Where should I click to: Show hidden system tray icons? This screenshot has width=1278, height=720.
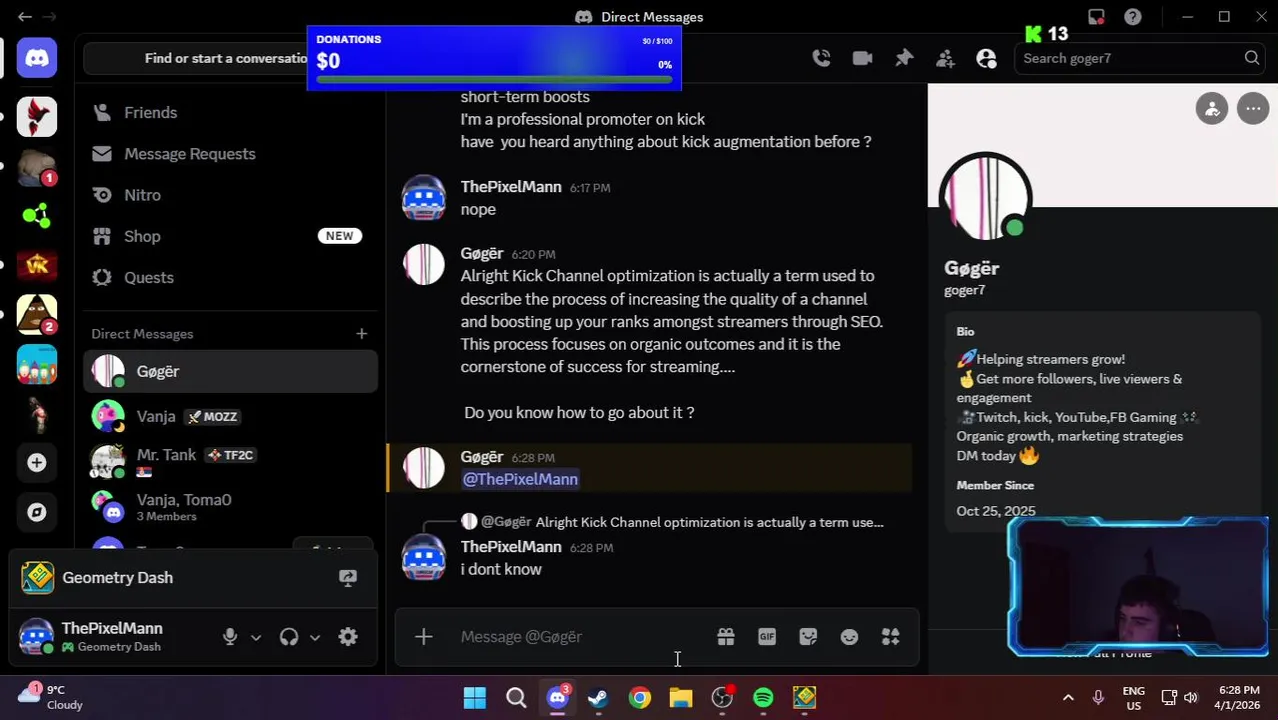click(x=1068, y=698)
